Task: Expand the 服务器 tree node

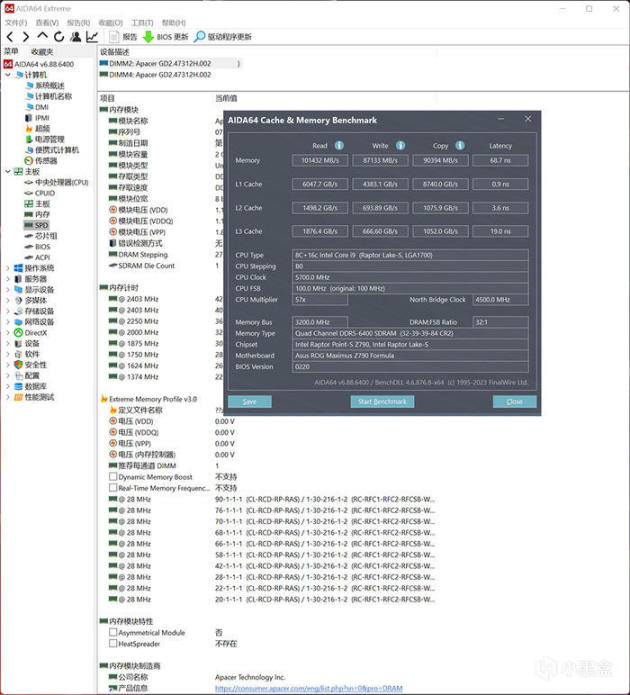Action: tap(8, 279)
